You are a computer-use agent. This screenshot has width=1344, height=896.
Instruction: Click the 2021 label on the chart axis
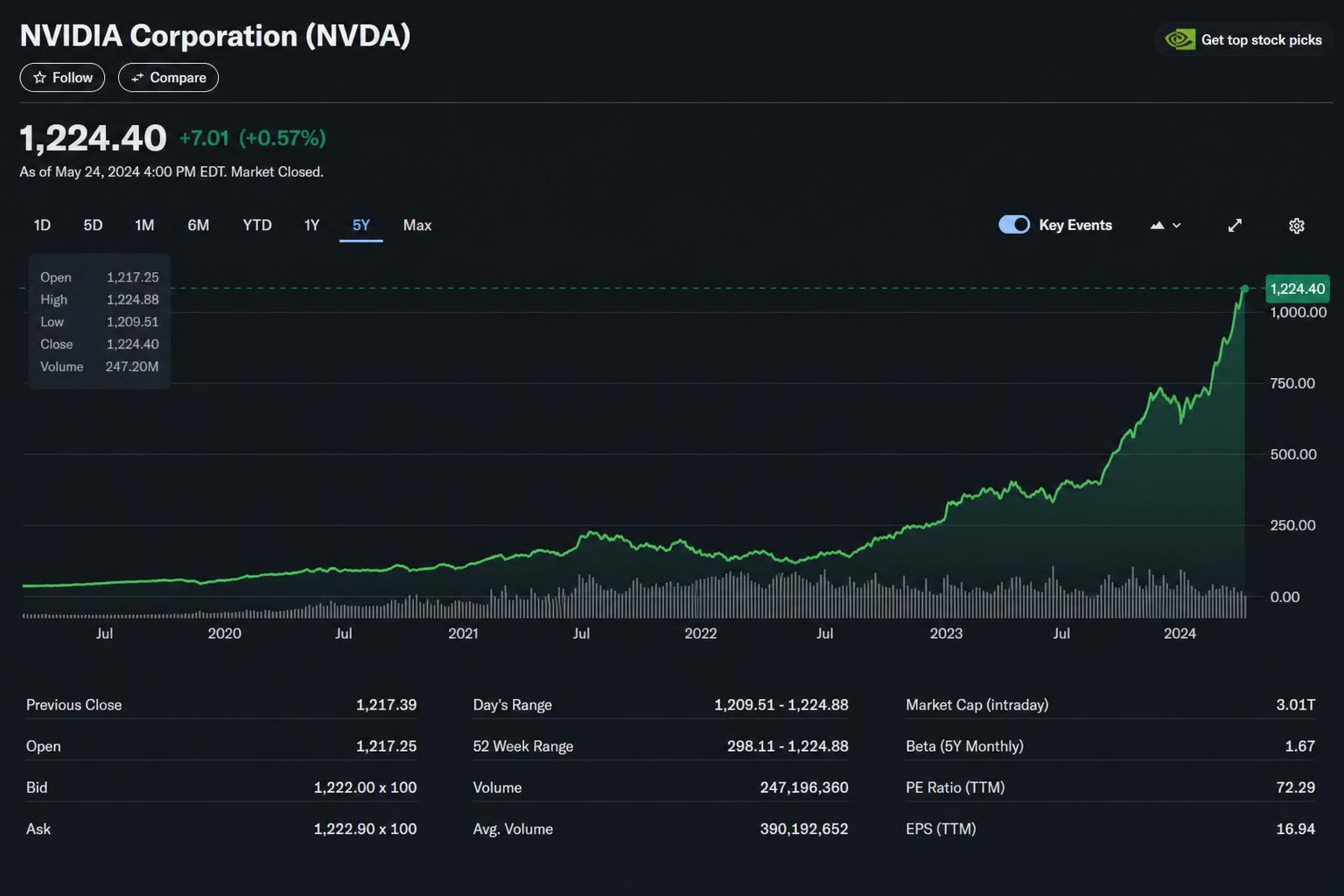tap(463, 633)
